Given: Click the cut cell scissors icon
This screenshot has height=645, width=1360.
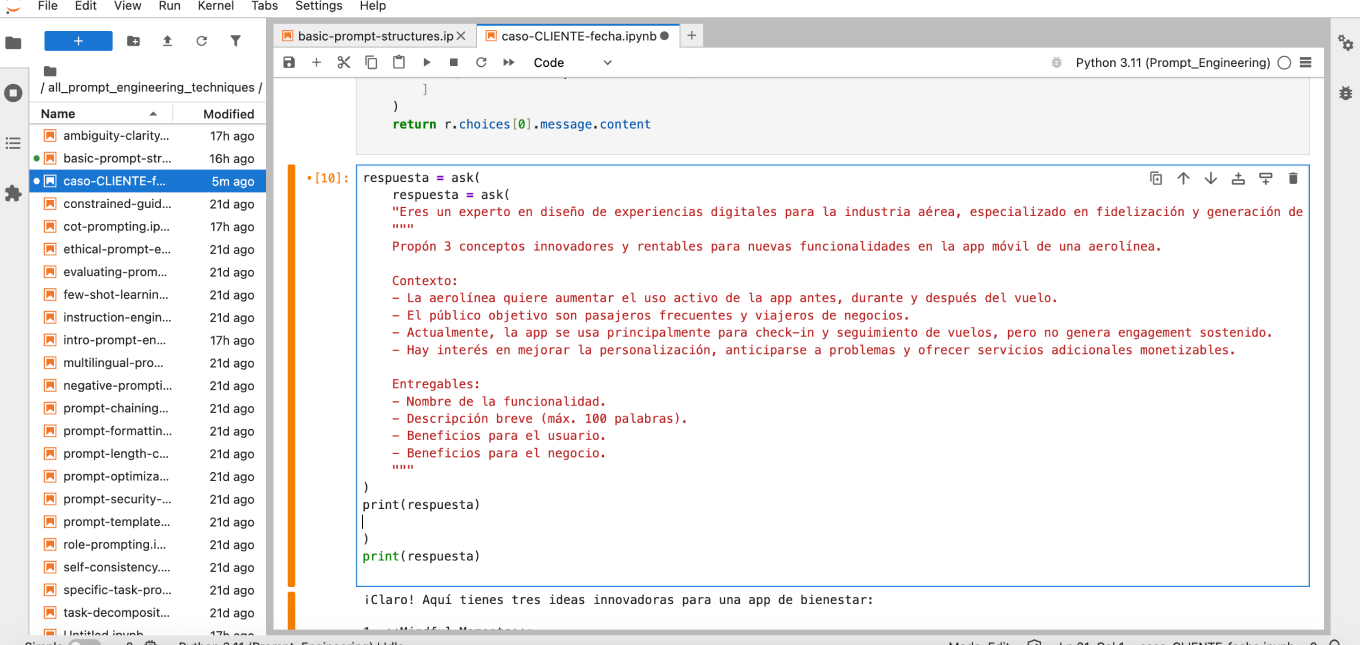Looking at the screenshot, I should pyautogui.click(x=343, y=62).
